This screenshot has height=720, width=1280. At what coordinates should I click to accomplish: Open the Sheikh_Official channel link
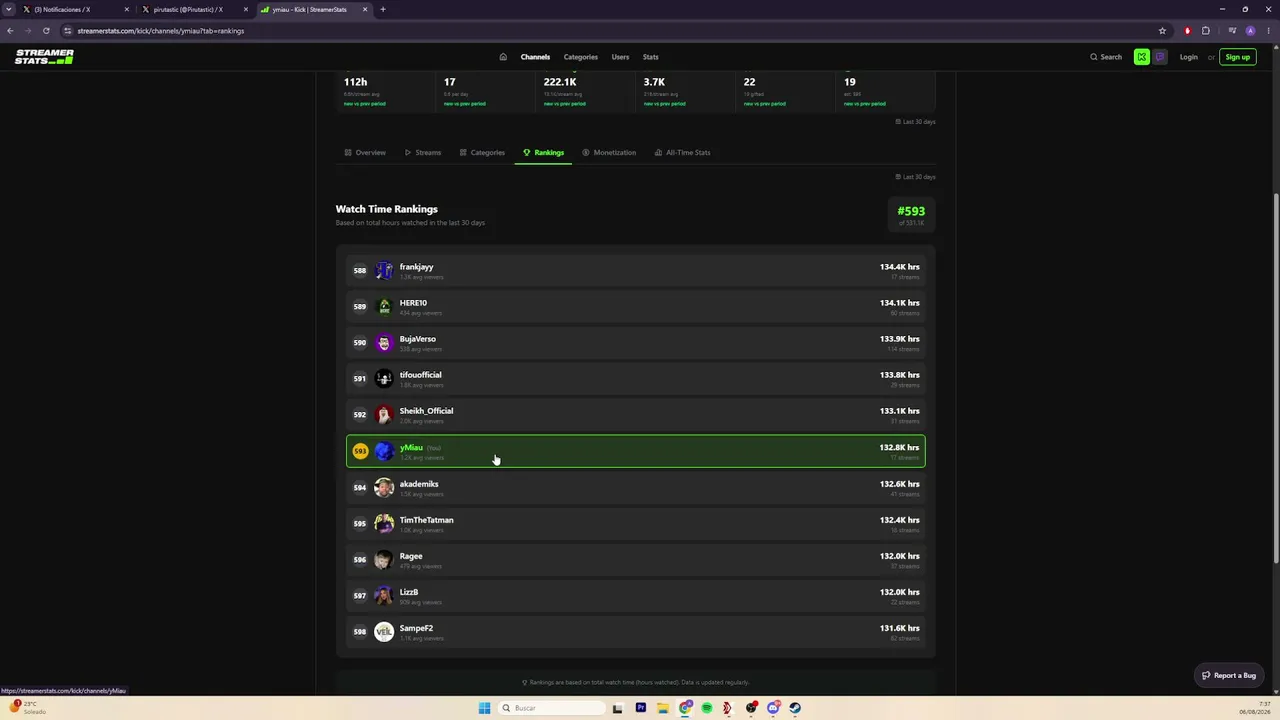(x=426, y=411)
